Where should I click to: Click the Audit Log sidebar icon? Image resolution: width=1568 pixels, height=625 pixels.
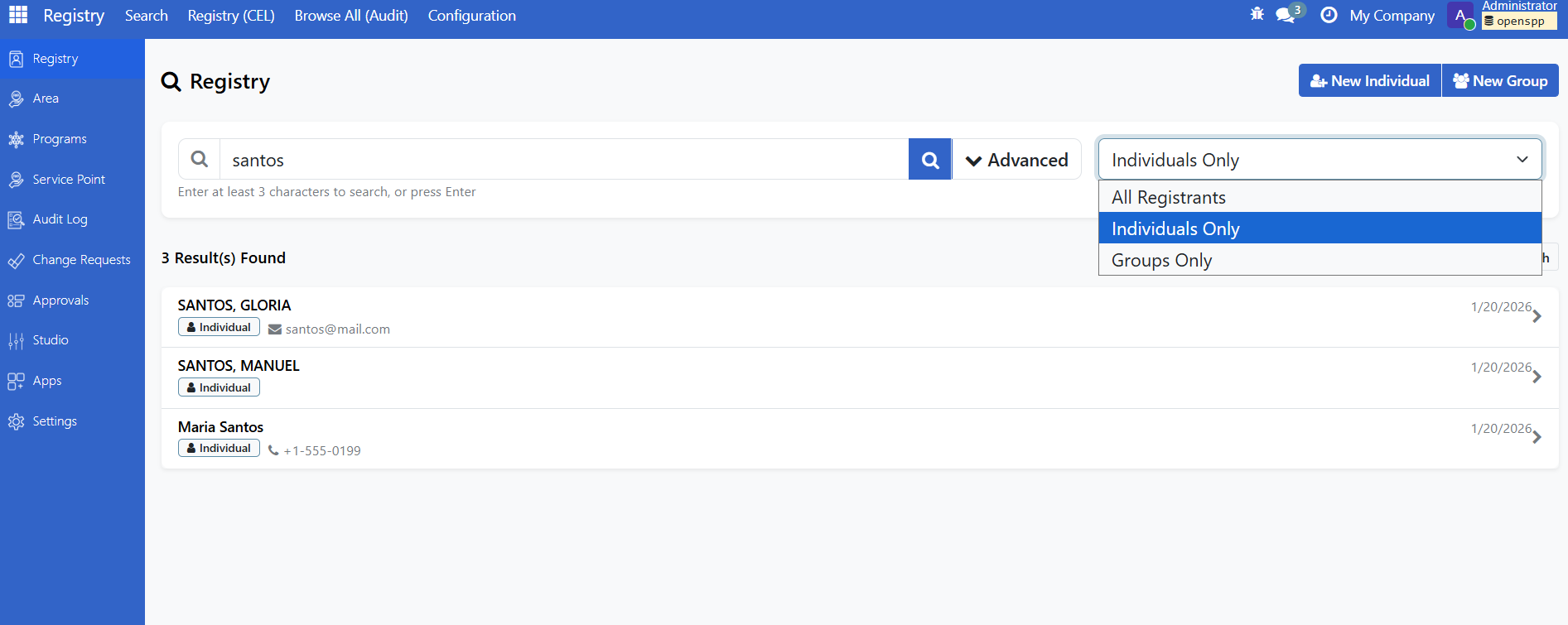pos(16,219)
